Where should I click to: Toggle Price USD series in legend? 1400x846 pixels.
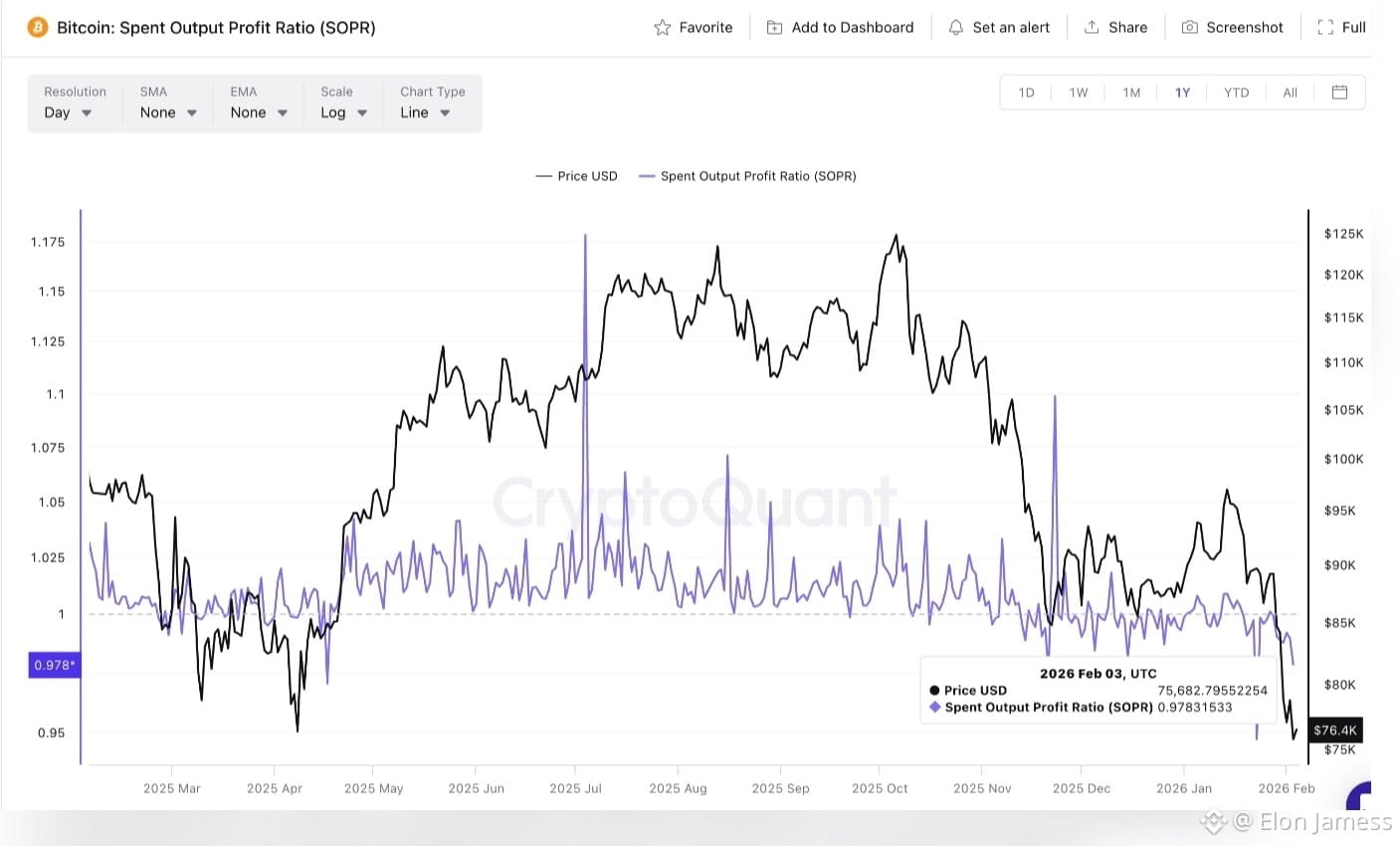[x=577, y=176]
